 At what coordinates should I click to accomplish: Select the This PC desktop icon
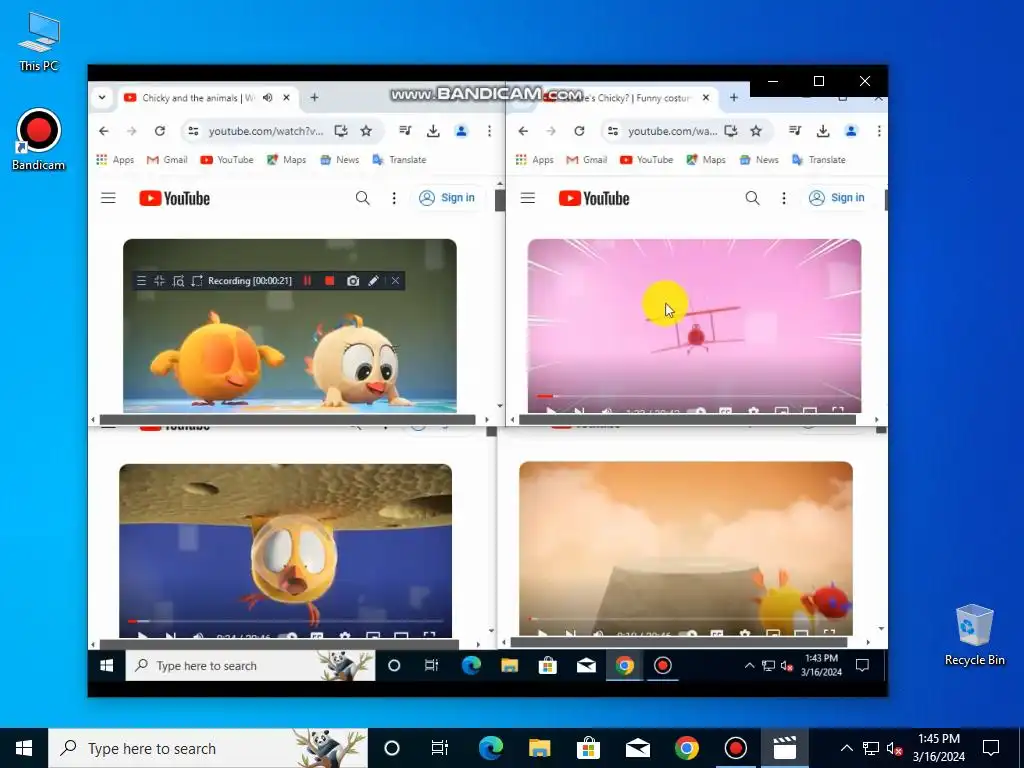coord(39,42)
